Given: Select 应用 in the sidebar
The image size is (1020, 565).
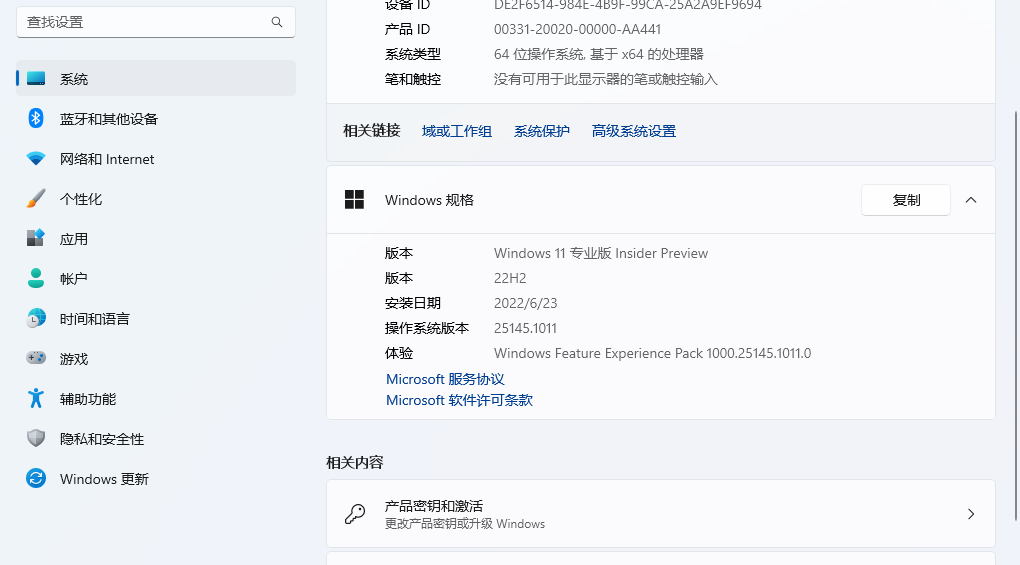Looking at the screenshot, I should pos(156,239).
